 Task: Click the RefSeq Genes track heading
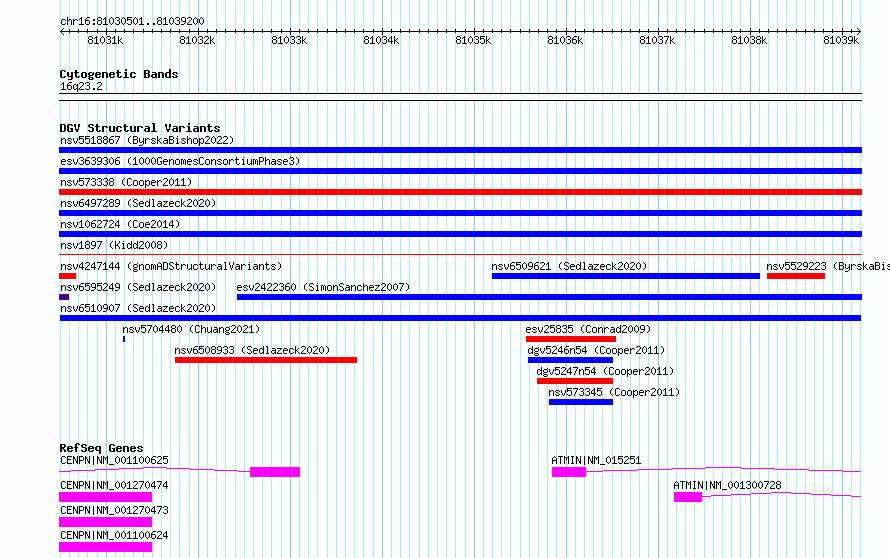101,448
